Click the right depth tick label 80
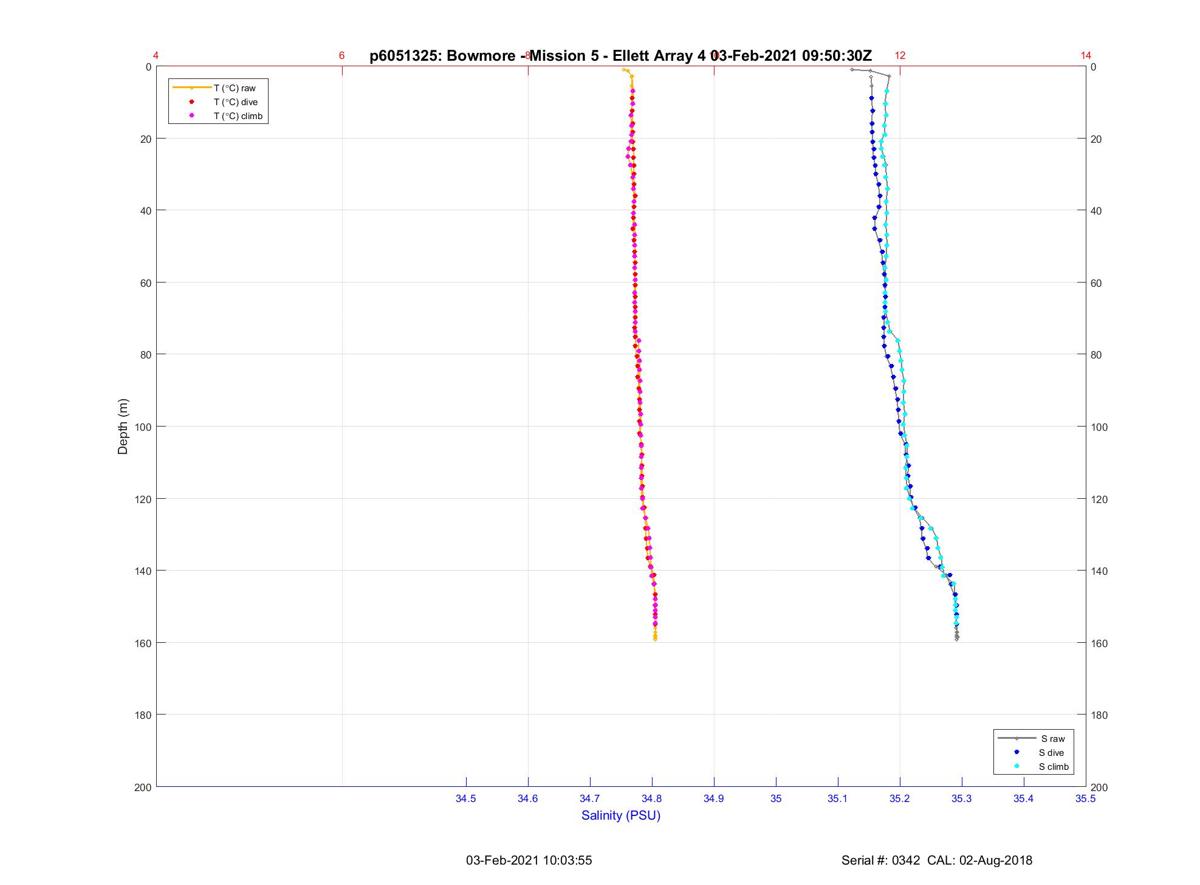Image resolution: width=1200 pixels, height=885 pixels. pos(1097,355)
